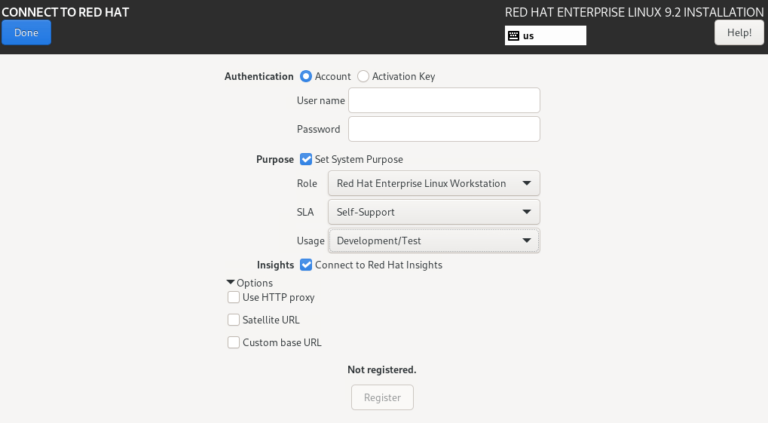Disable Connect to Red Hat Insights

click(306, 265)
